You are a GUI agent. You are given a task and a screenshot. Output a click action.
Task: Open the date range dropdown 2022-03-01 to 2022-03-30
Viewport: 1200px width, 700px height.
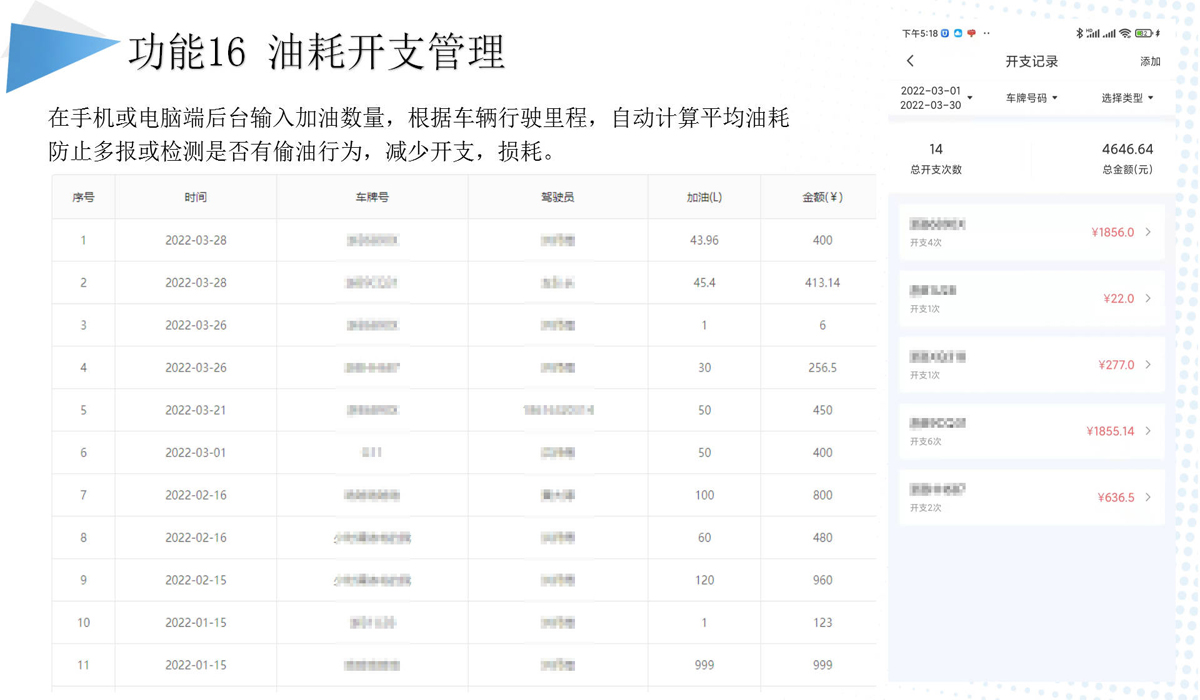936,98
